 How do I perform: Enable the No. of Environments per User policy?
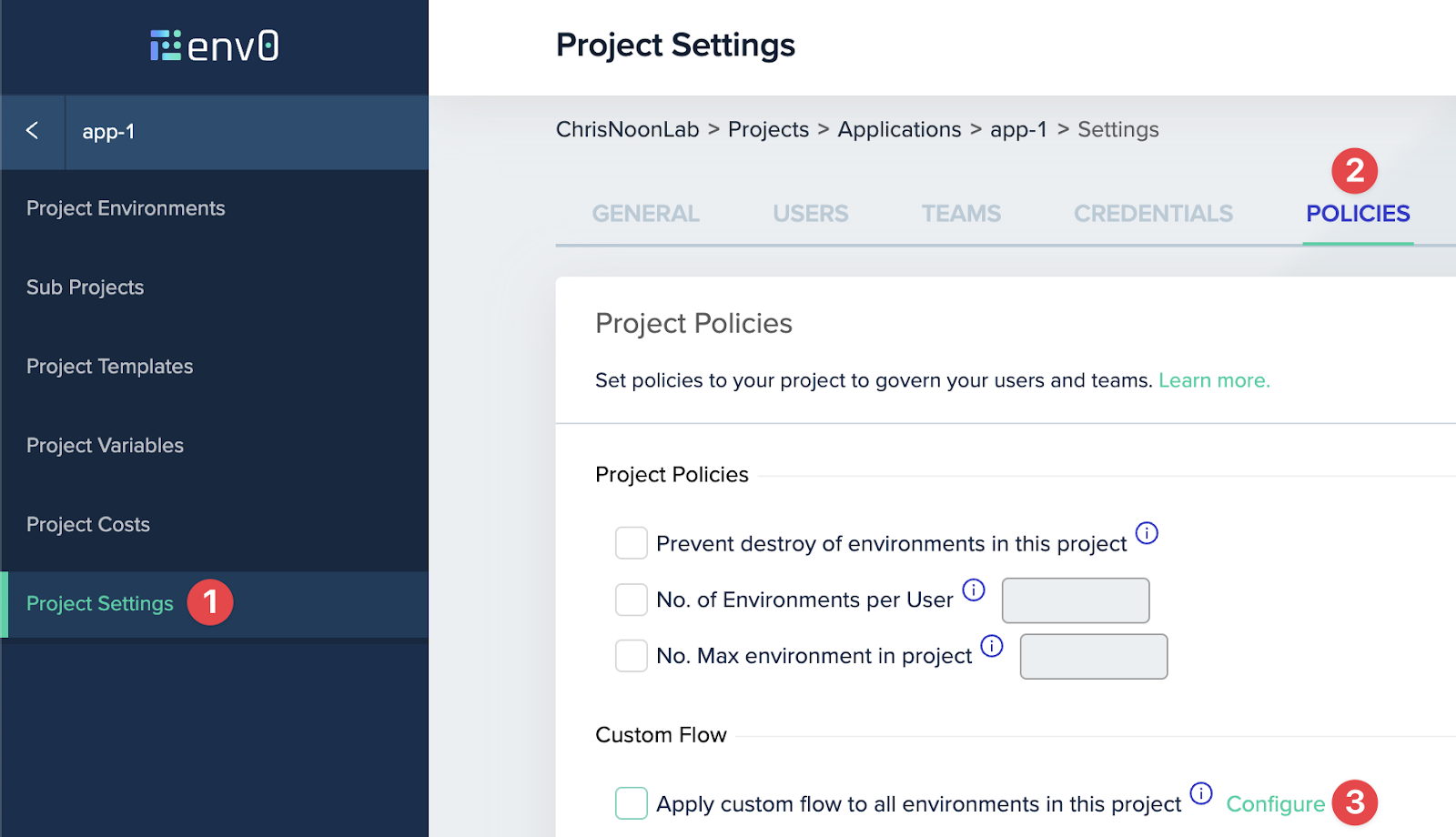click(631, 600)
